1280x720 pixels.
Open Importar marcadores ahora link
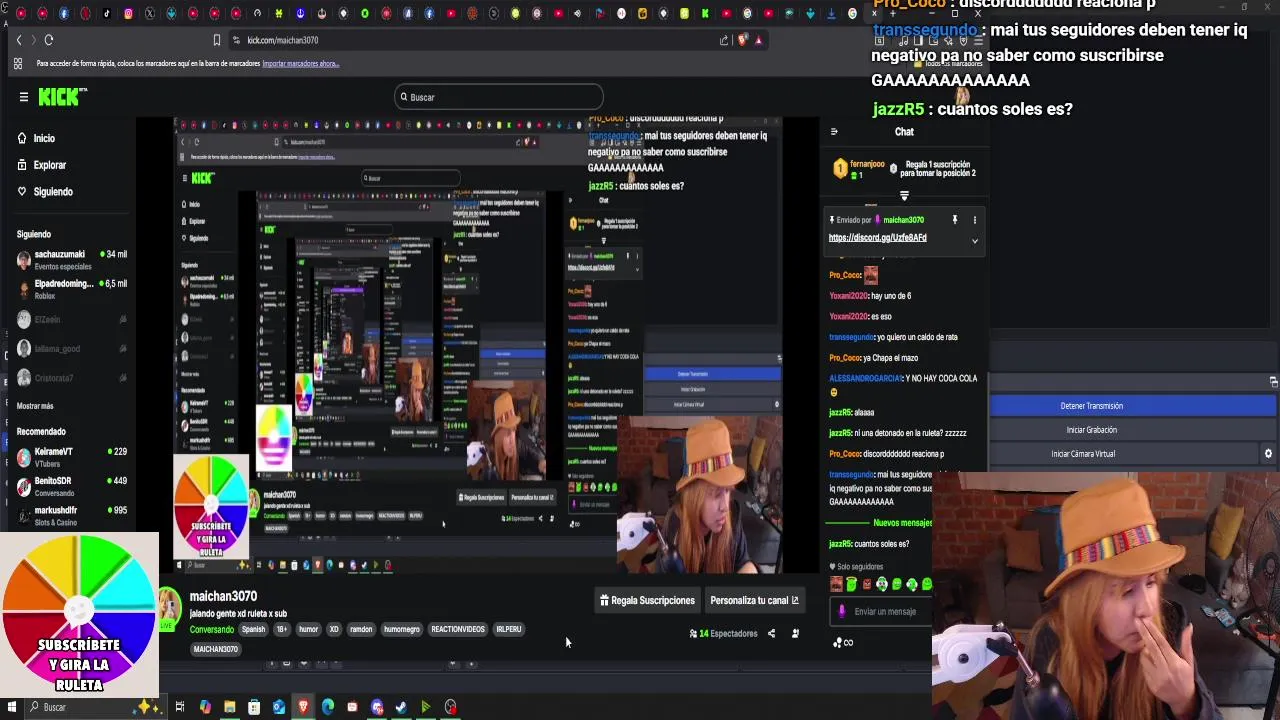pos(301,64)
